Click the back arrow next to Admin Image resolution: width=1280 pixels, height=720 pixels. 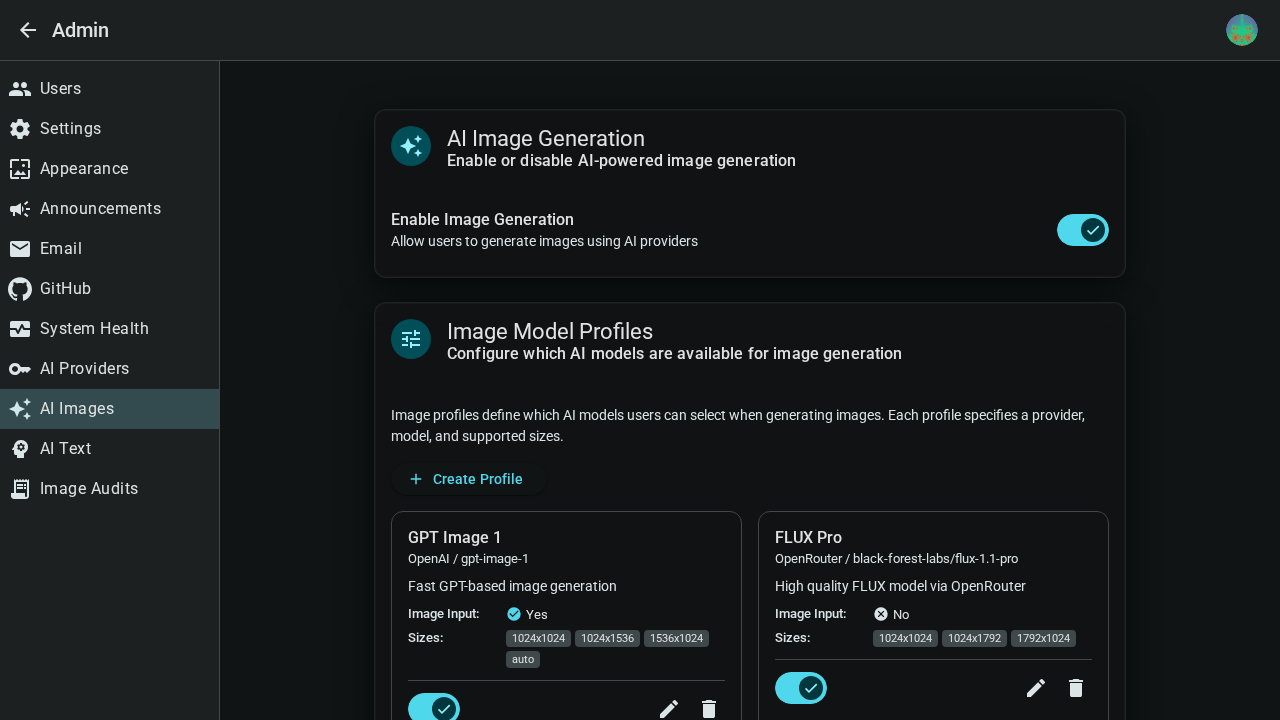[x=28, y=30]
